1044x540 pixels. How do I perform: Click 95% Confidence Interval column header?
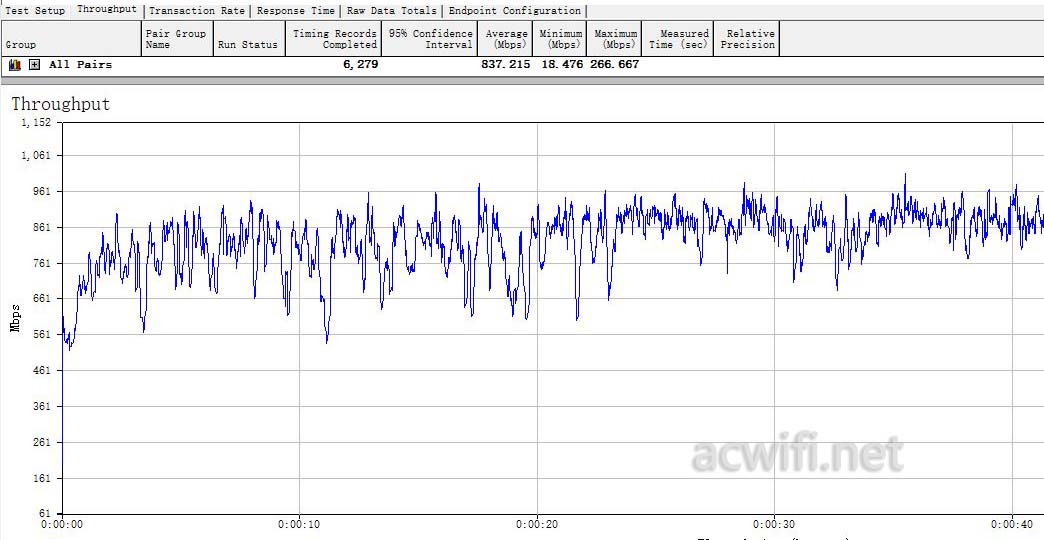click(429, 39)
